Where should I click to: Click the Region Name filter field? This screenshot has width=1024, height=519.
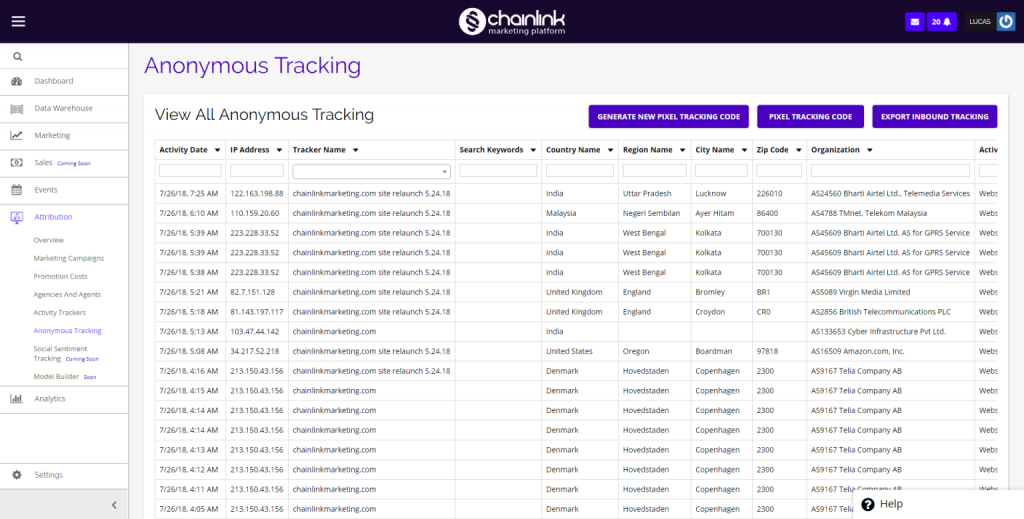coord(654,171)
